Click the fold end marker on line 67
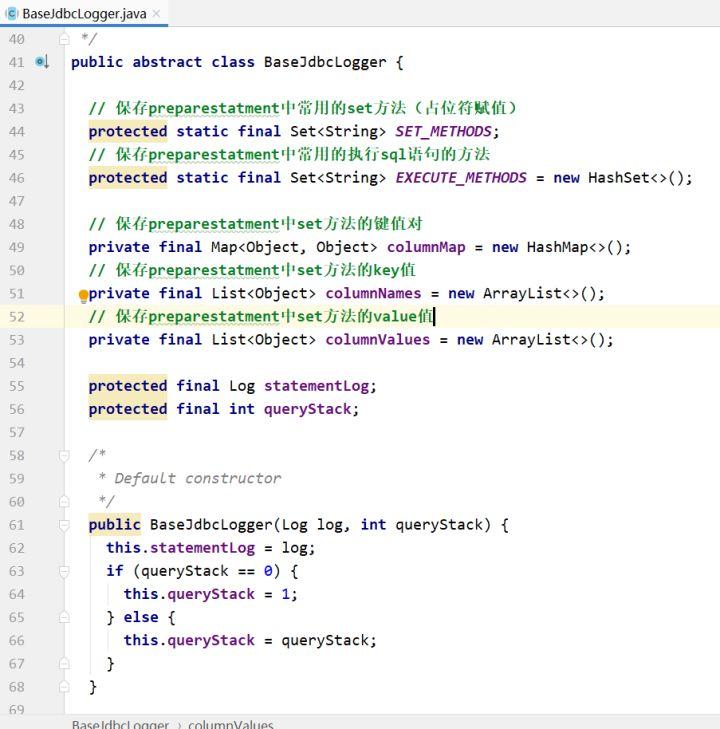Screen dimensions: 720x729 [x=64, y=663]
